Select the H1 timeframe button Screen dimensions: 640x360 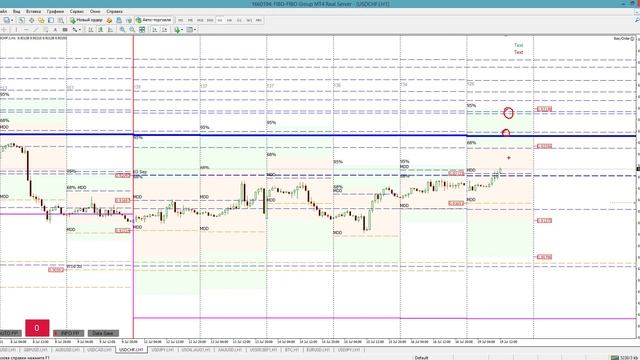point(220,20)
